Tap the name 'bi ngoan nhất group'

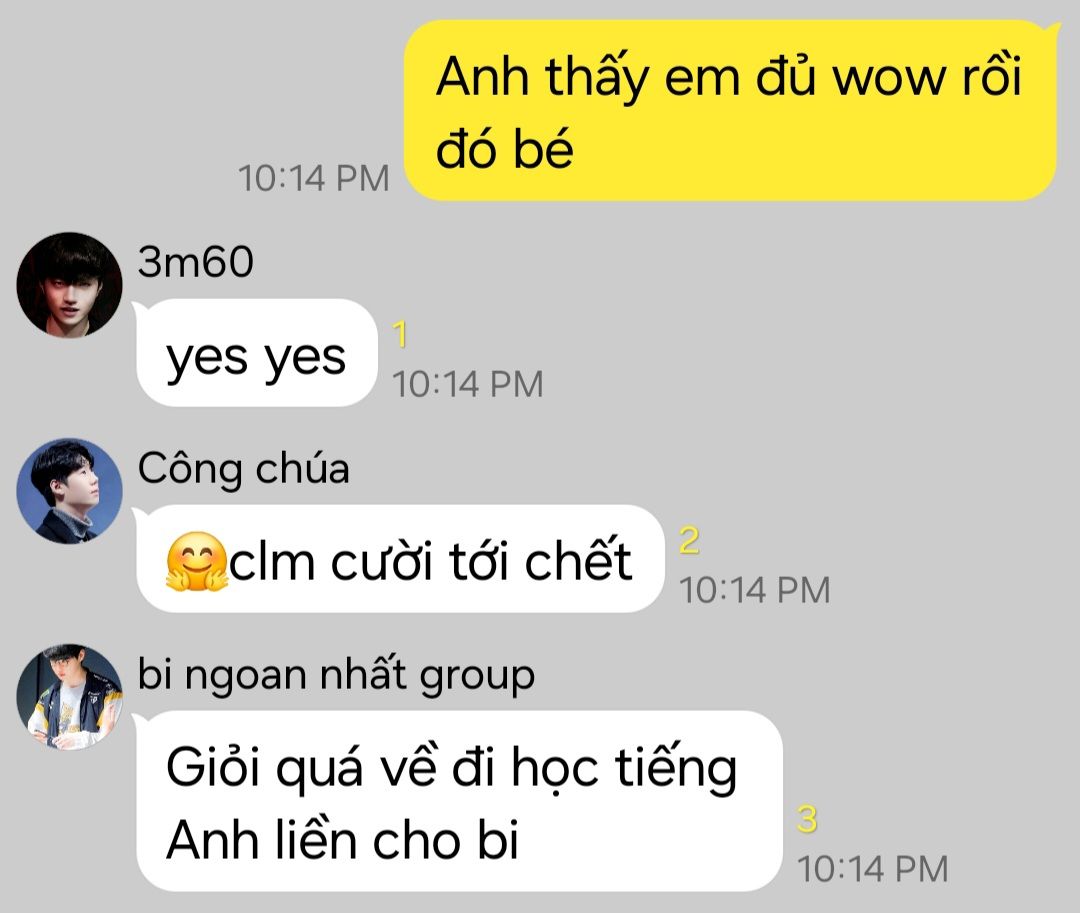336,675
